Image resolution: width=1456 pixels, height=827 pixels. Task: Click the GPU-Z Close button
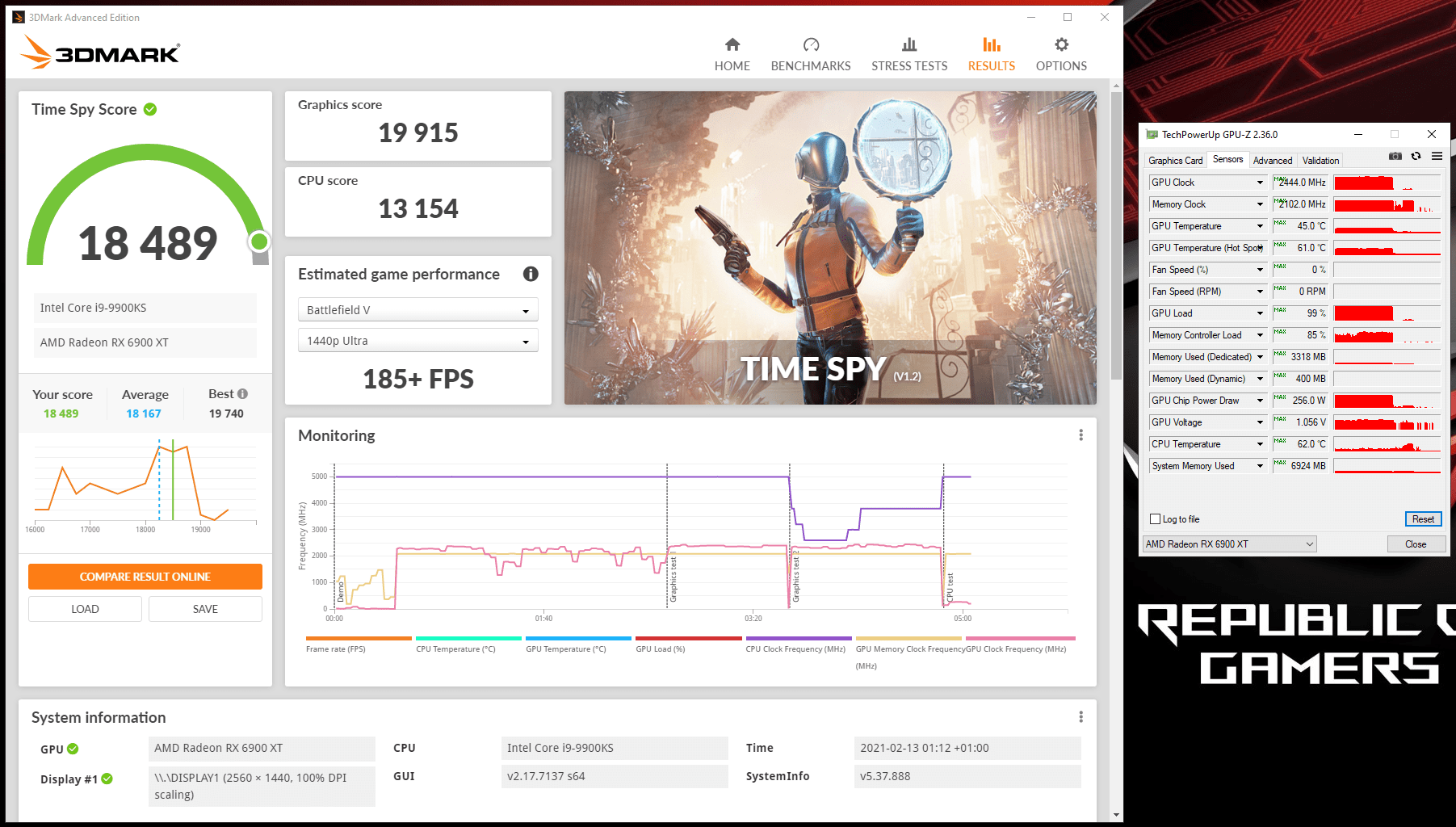pos(1415,544)
